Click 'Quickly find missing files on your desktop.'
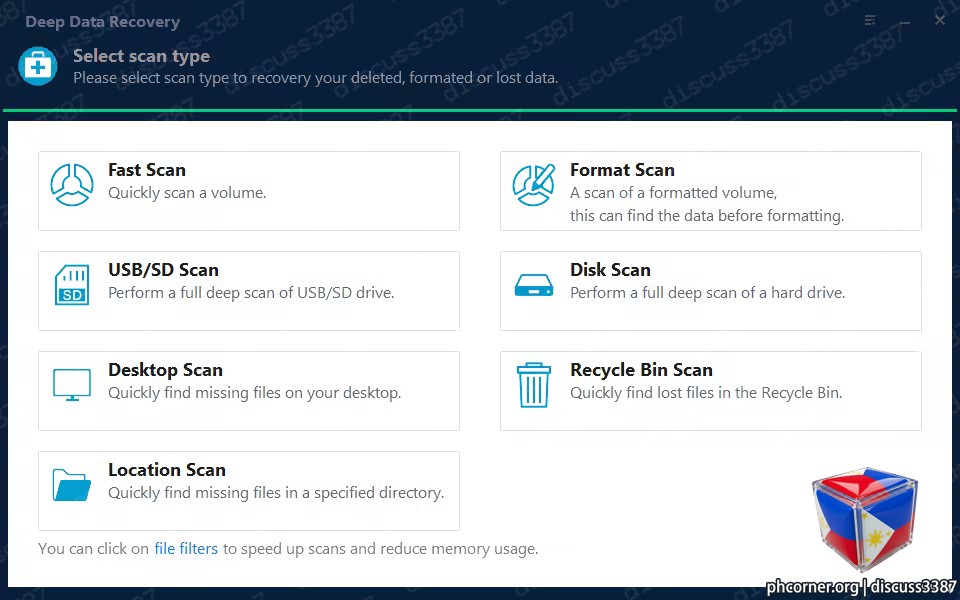The height and width of the screenshot is (600, 960). point(255,392)
